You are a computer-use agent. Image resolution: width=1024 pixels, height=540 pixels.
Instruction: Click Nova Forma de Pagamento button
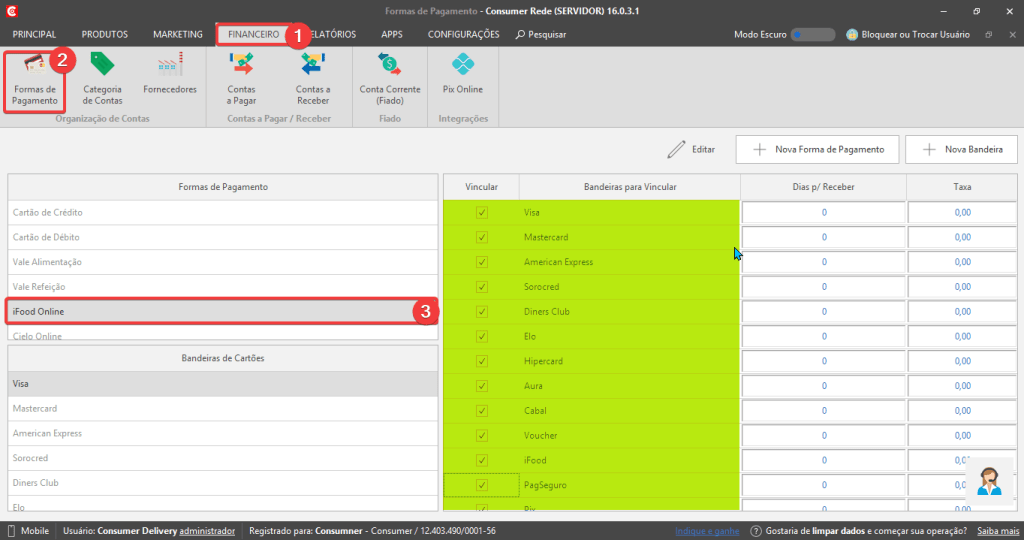coord(818,150)
